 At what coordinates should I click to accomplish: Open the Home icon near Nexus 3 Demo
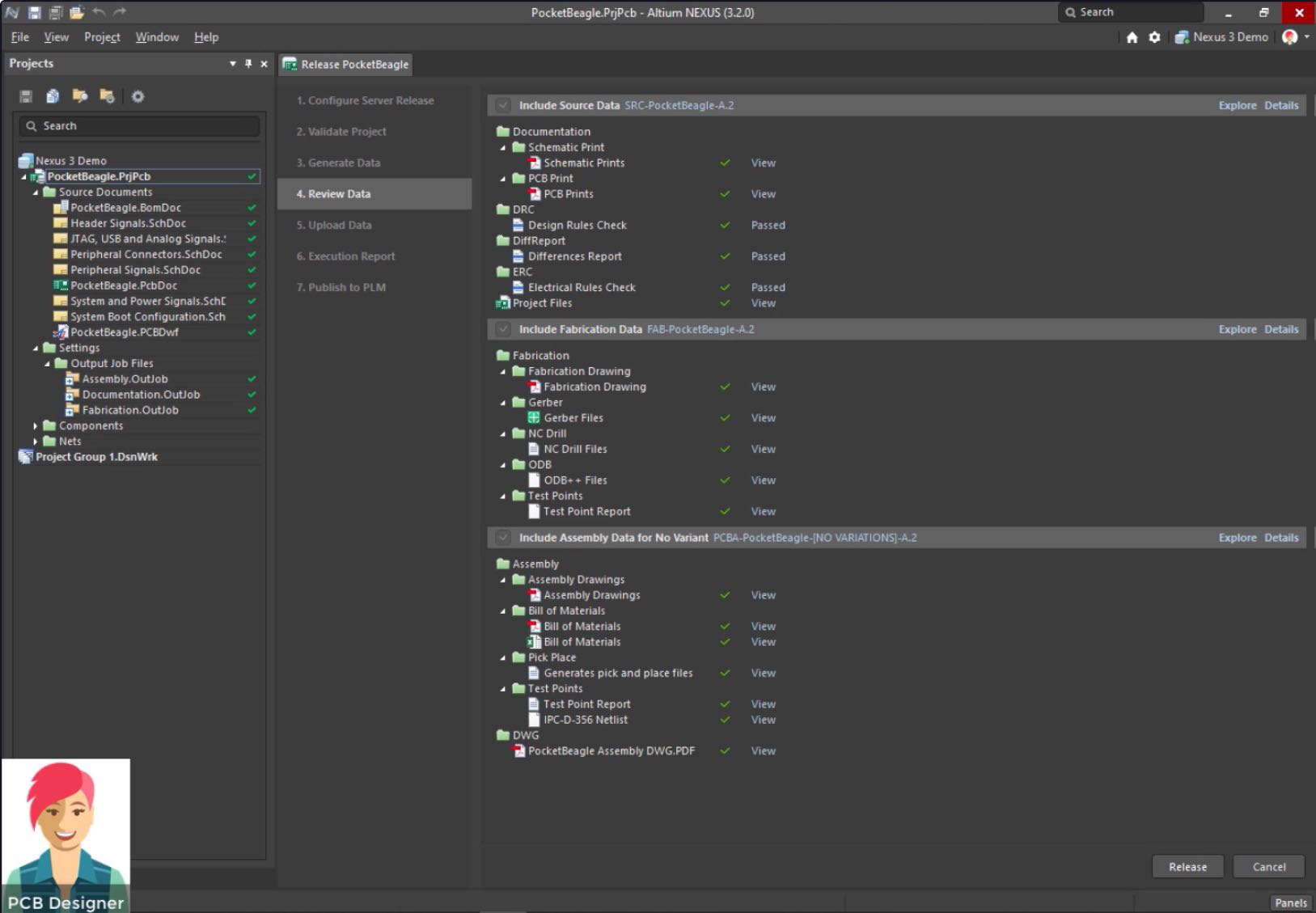coord(1132,37)
